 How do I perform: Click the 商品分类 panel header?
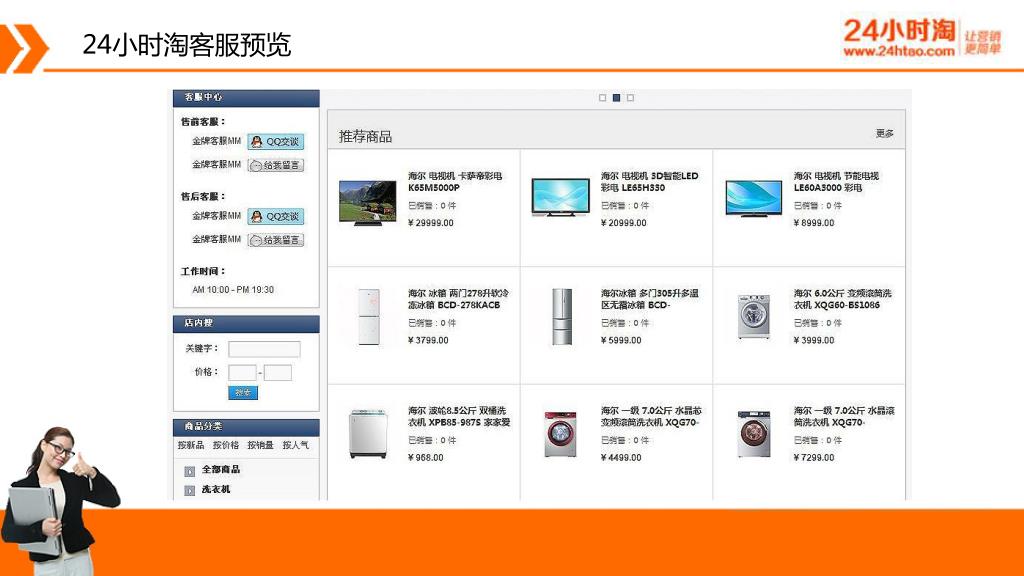246,427
